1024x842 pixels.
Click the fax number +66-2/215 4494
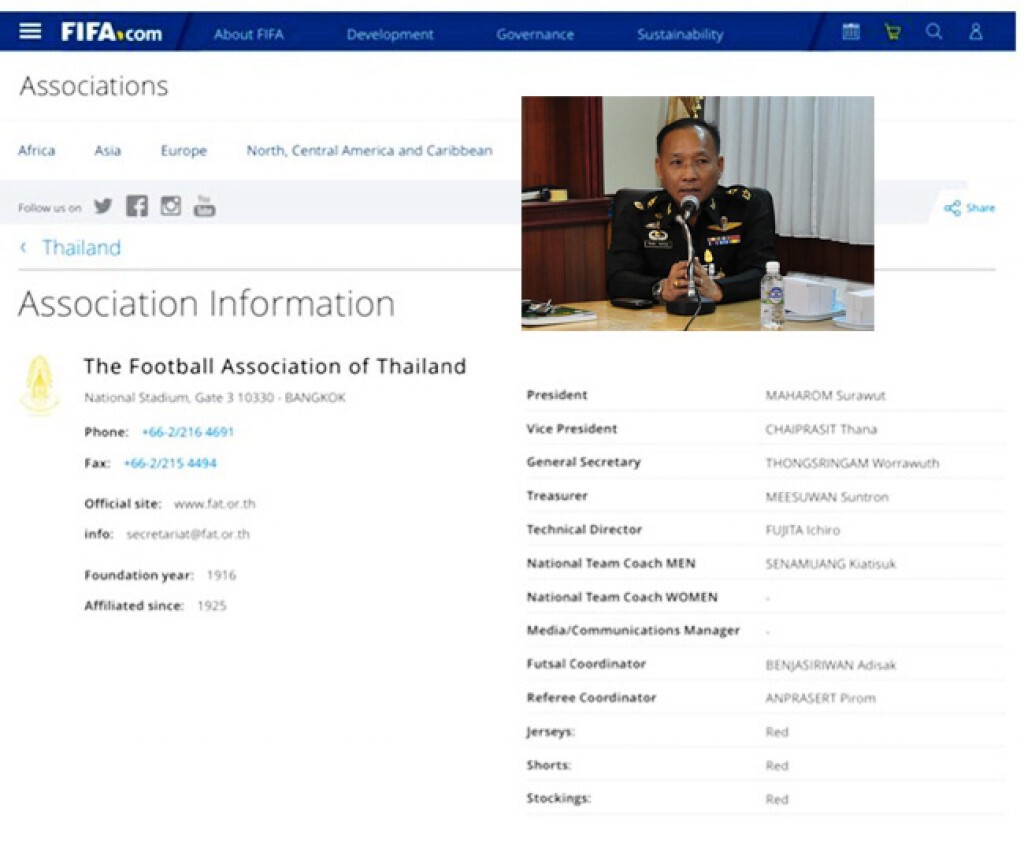click(x=170, y=463)
